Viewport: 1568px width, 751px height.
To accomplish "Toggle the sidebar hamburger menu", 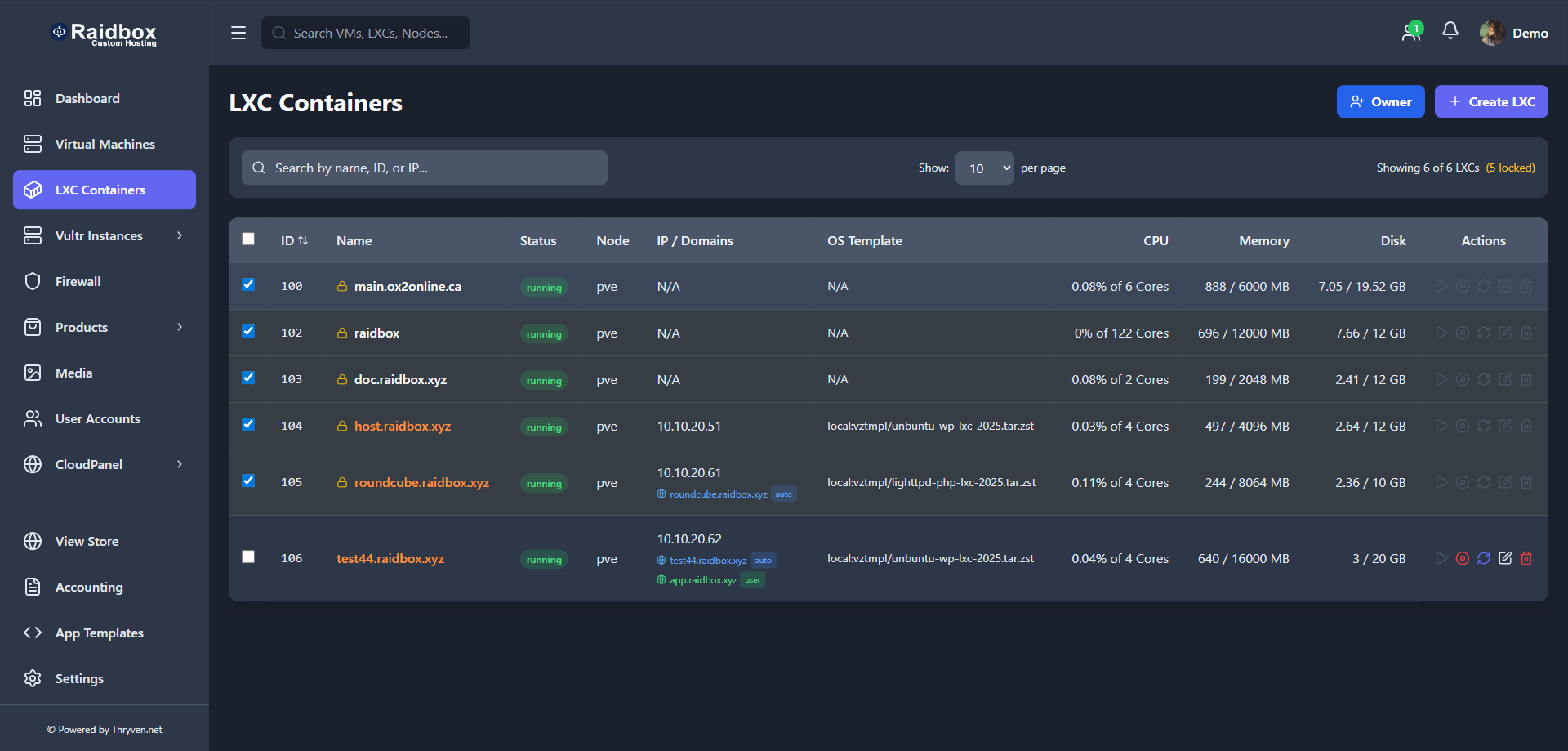I will tap(238, 33).
